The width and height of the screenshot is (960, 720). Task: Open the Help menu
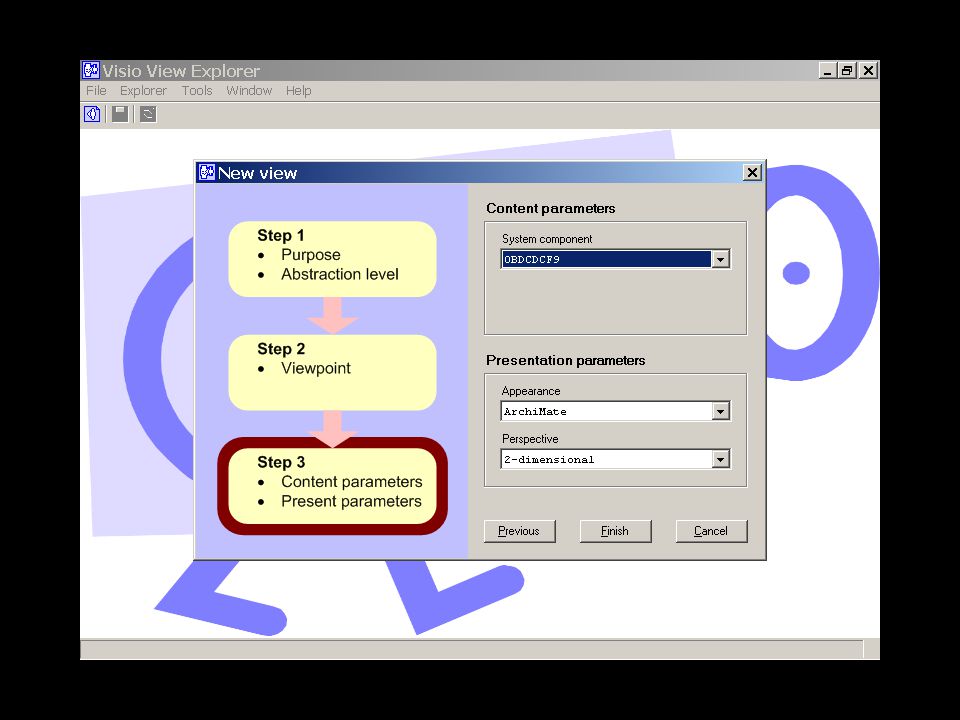[x=298, y=91]
